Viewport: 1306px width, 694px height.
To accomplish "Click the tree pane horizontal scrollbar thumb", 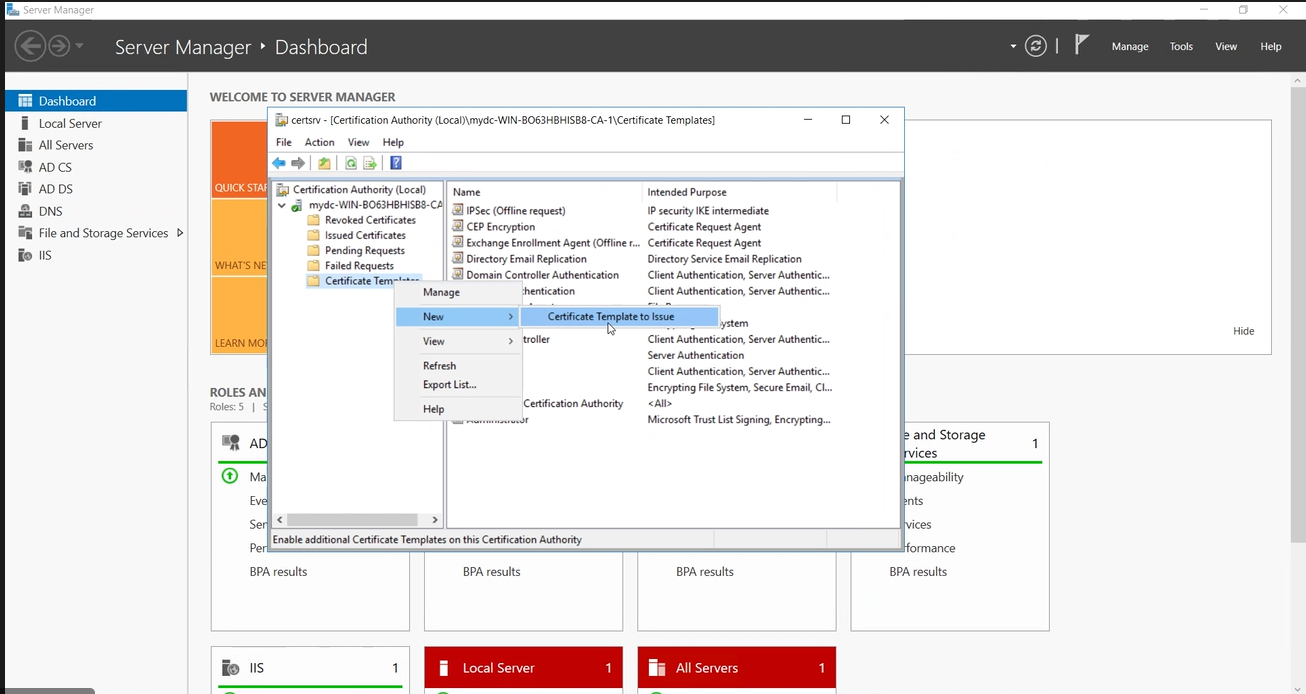I will point(352,520).
